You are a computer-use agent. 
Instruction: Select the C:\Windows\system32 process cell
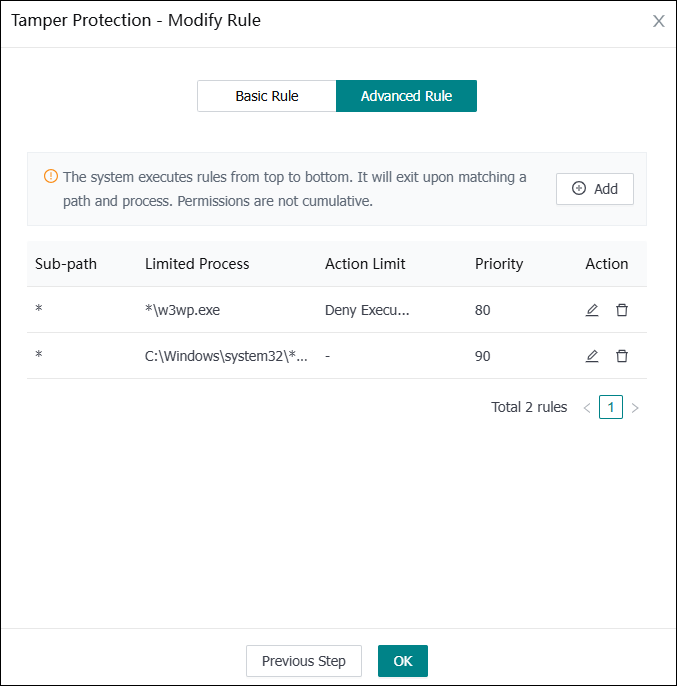pyautogui.click(x=226, y=356)
